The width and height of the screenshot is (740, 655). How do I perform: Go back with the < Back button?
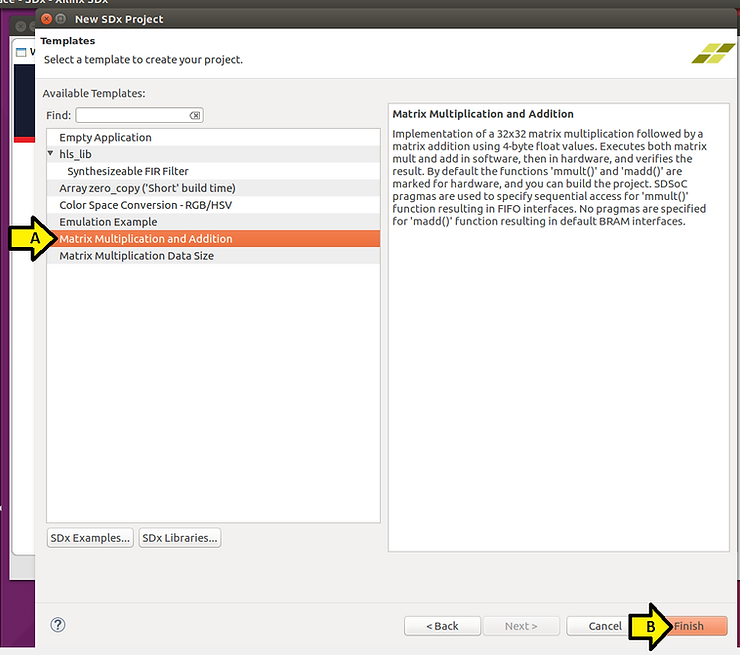pos(442,626)
